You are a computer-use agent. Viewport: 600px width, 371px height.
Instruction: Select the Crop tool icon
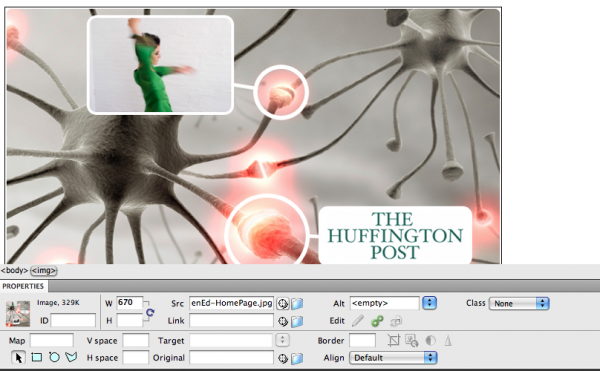pyautogui.click(x=393, y=340)
